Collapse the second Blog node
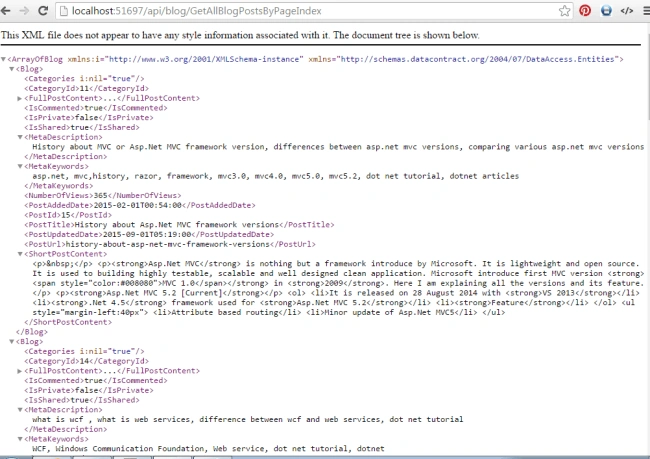This screenshot has height=459, width=650. tap(12, 342)
